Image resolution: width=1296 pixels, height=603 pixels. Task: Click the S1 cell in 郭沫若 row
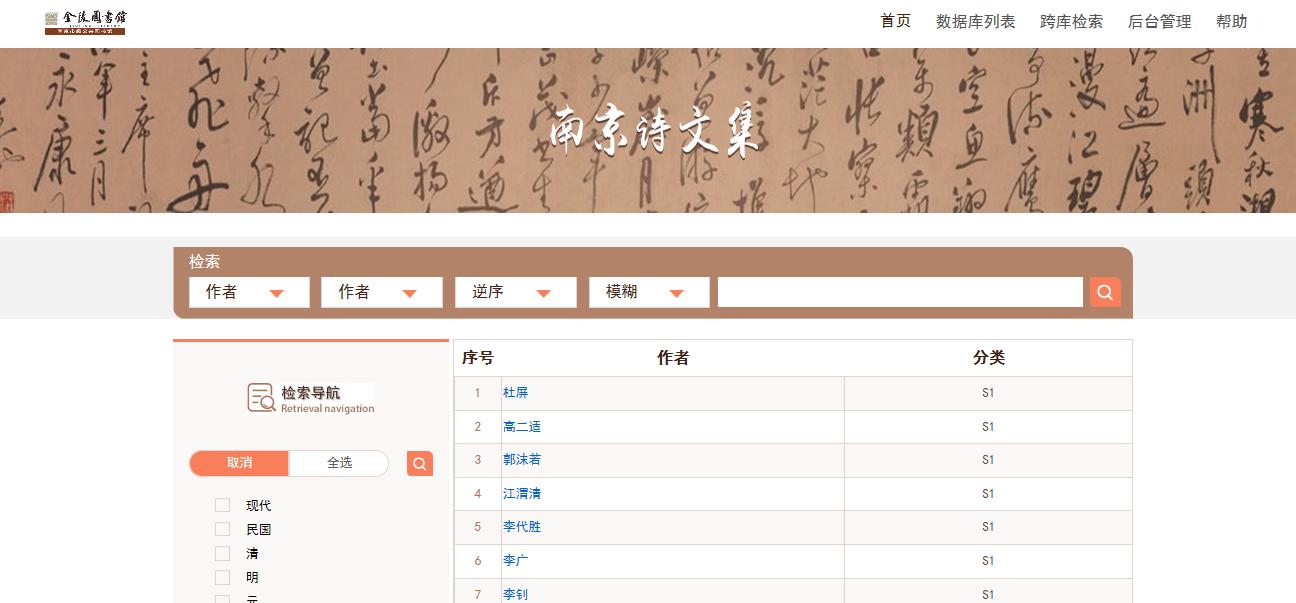988,460
